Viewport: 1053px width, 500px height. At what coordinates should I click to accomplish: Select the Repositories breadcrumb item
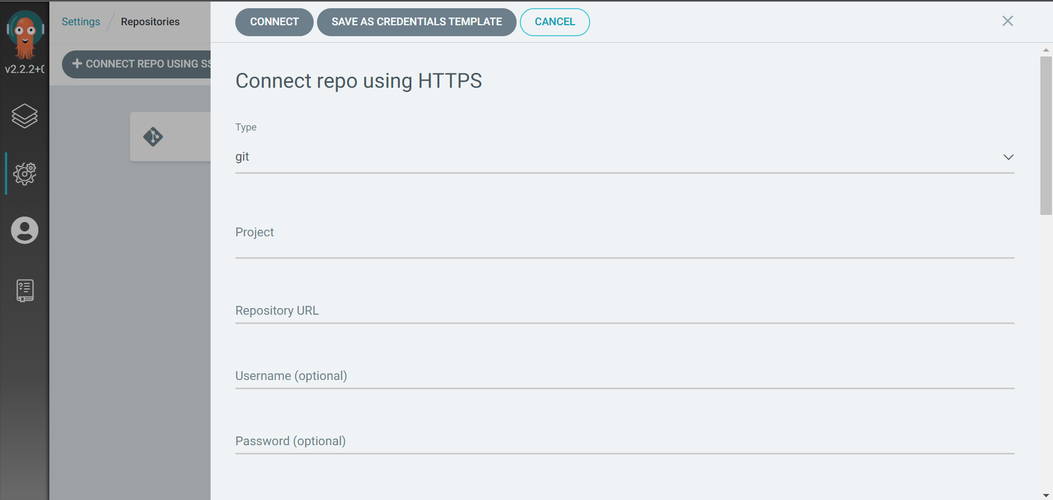click(x=150, y=21)
